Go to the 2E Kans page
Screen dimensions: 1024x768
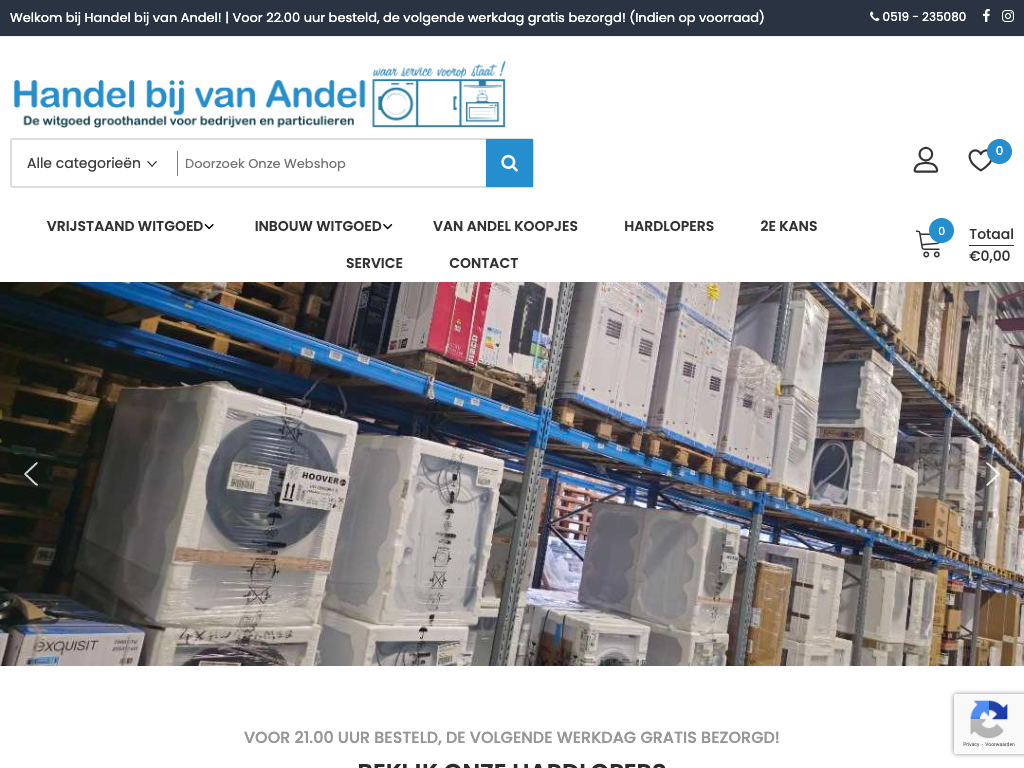pos(788,226)
